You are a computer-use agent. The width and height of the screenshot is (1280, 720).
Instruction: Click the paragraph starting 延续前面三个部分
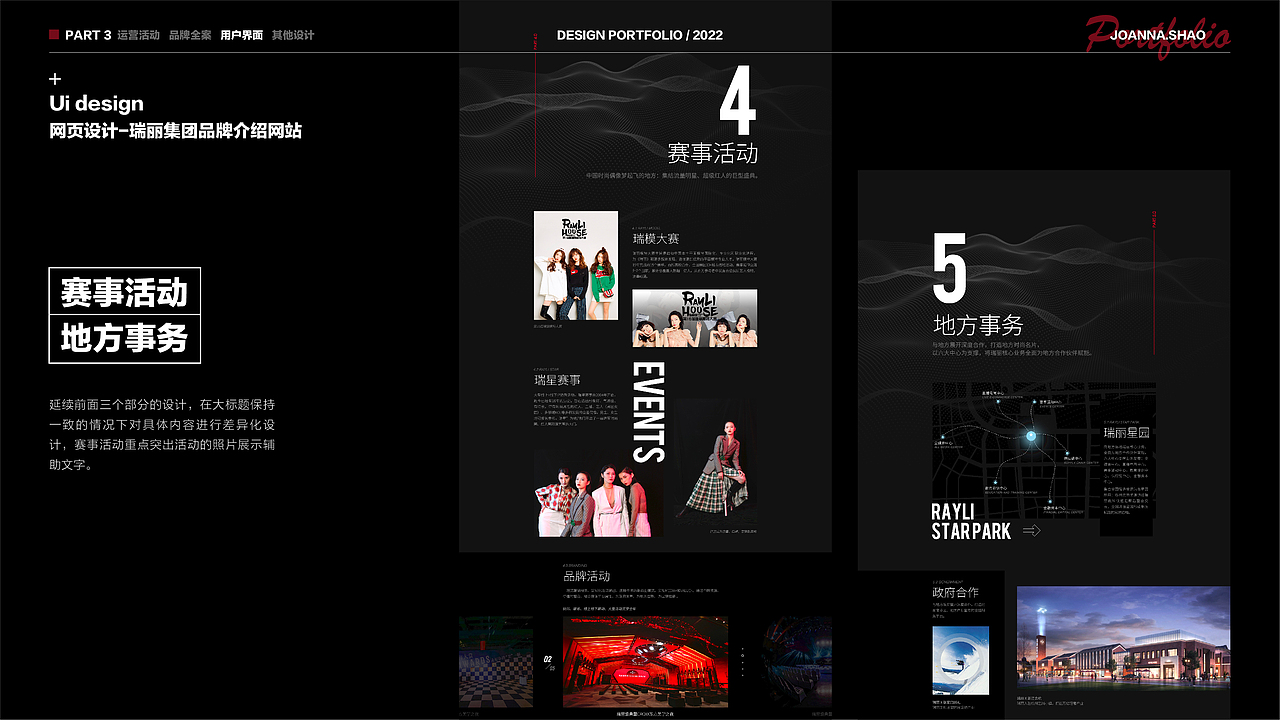pyautogui.click(x=162, y=435)
